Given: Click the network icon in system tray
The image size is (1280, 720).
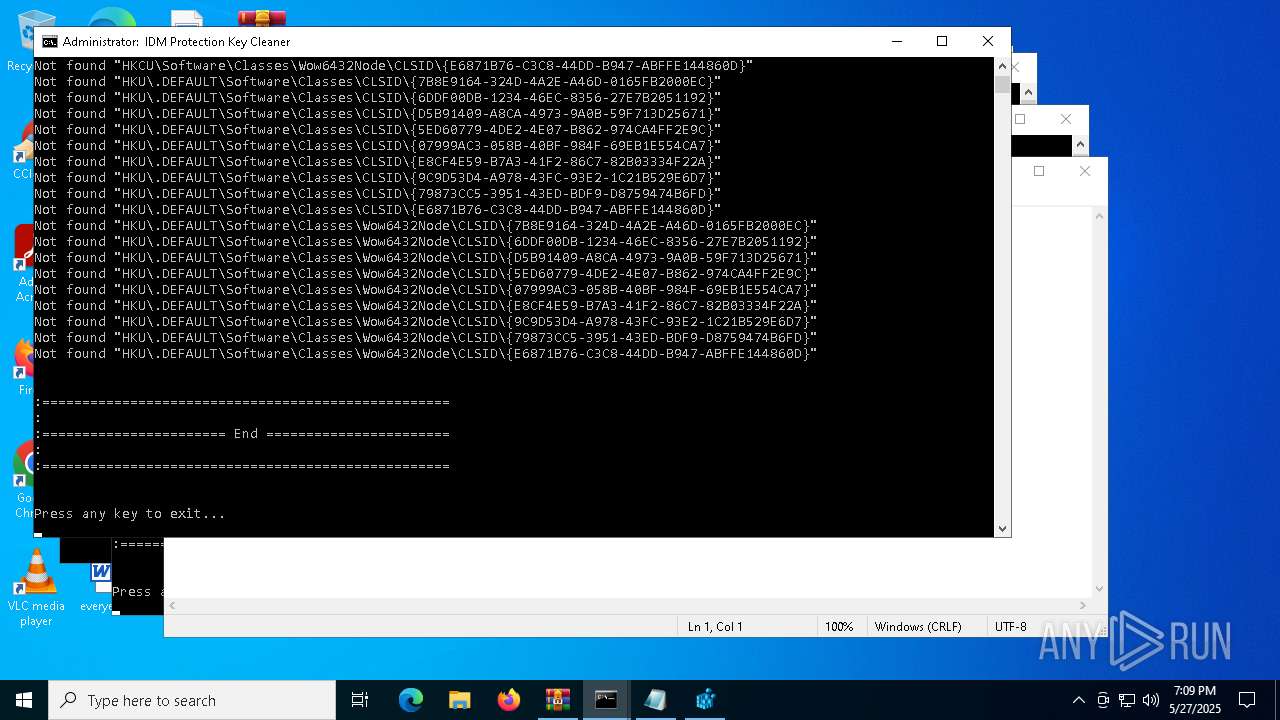Looking at the screenshot, I should pyautogui.click(x=1127, y=700).
